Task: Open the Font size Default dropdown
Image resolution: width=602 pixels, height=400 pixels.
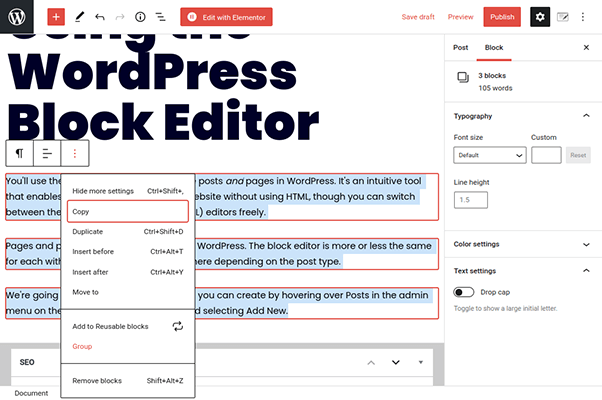Action: point(490,155)
